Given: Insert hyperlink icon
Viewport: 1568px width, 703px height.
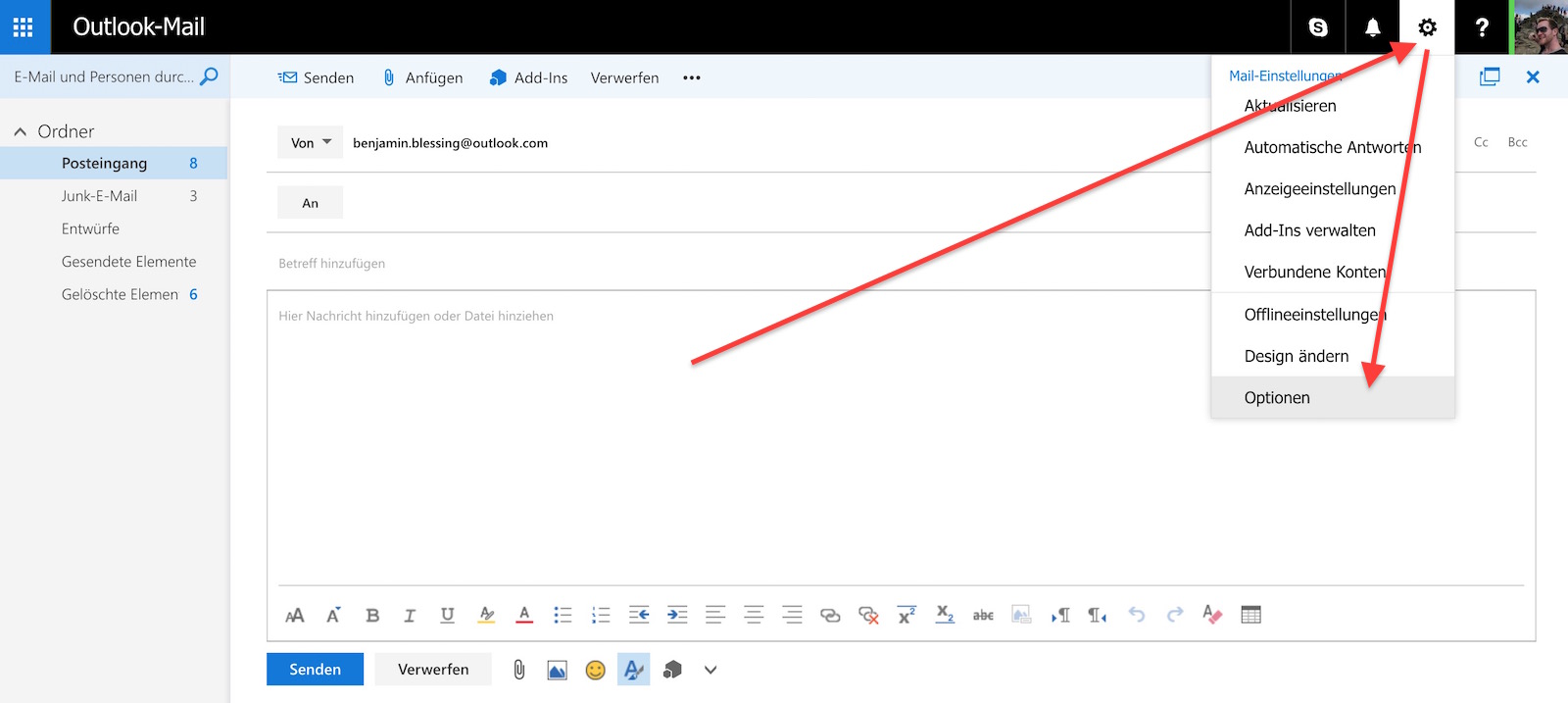Looking at the screenshot, I should pos(830,616).
